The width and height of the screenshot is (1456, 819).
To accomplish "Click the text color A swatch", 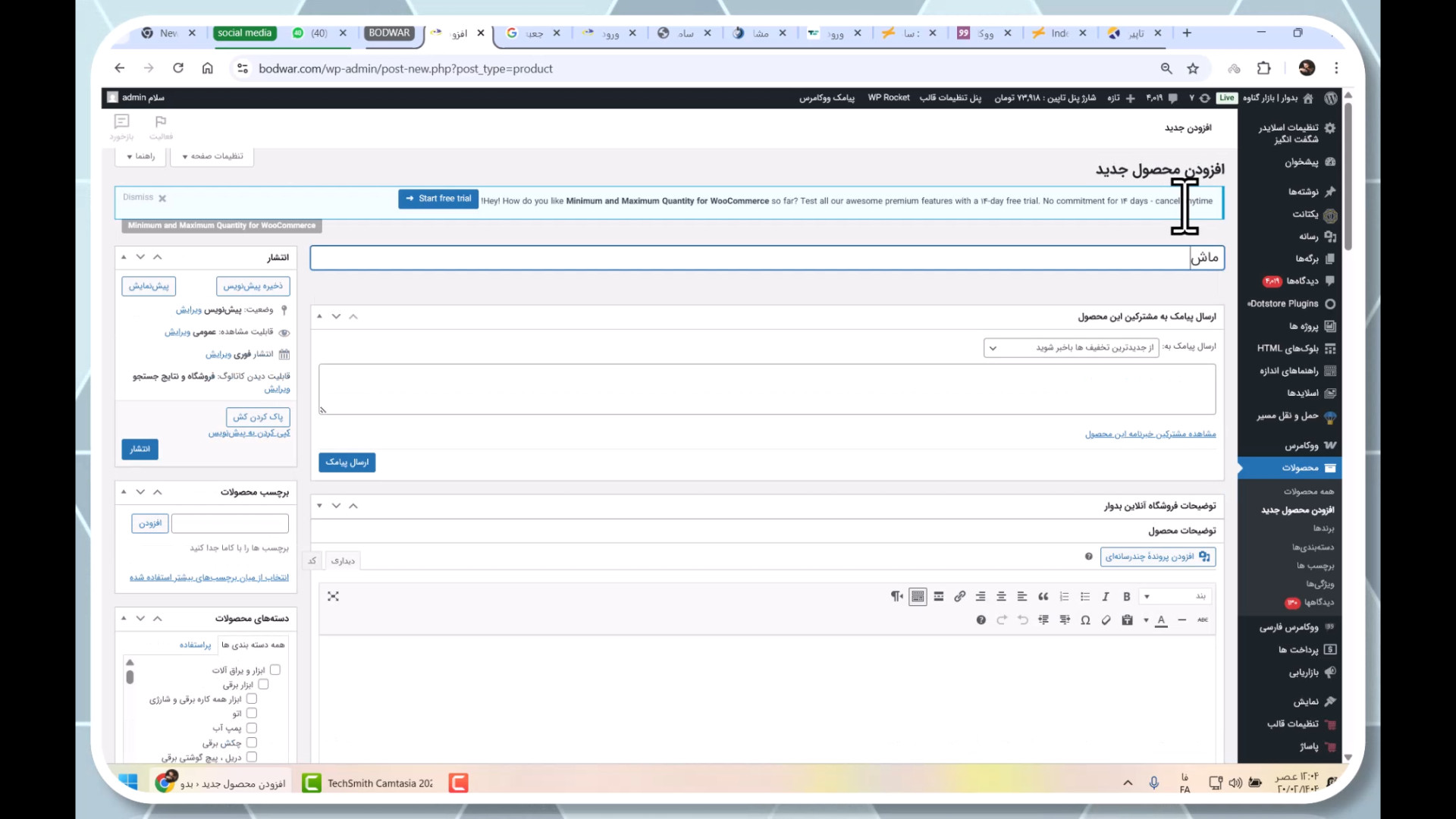I will coord(1161,620).
